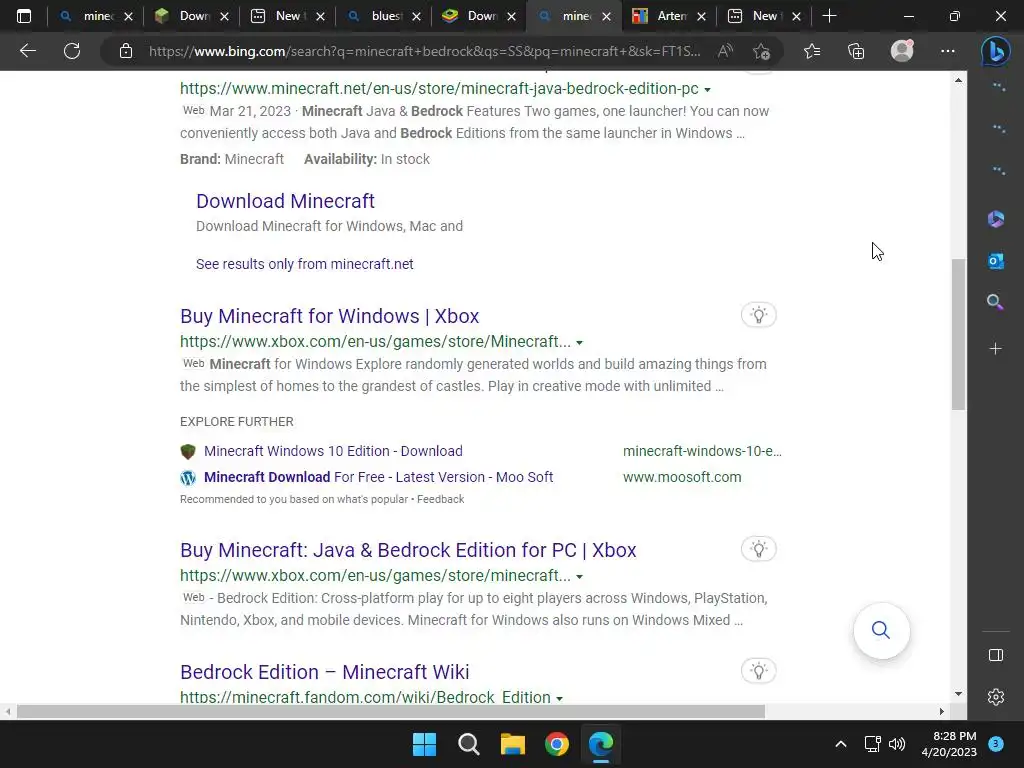Open Bedrock Edition – Minecraft Wiki link
The image size is (1024, 768).
[x=325, y=672]
